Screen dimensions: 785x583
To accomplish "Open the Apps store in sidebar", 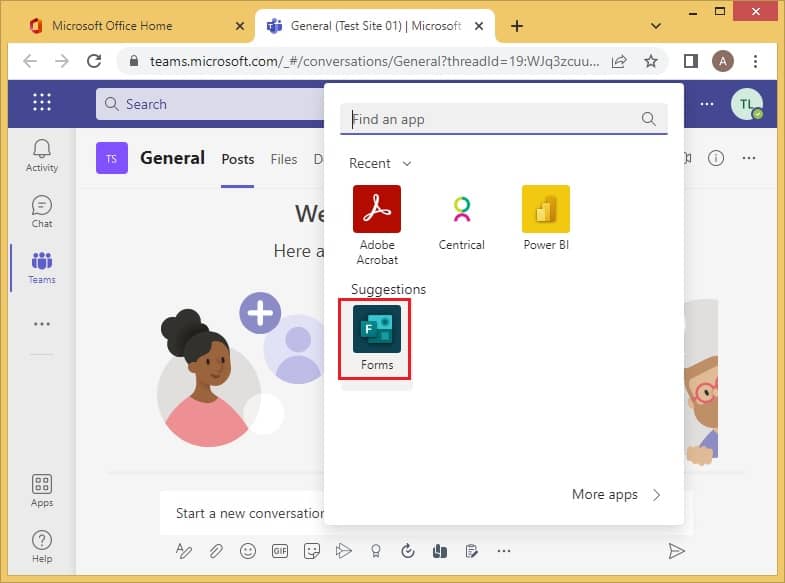I will pos(42,491).
